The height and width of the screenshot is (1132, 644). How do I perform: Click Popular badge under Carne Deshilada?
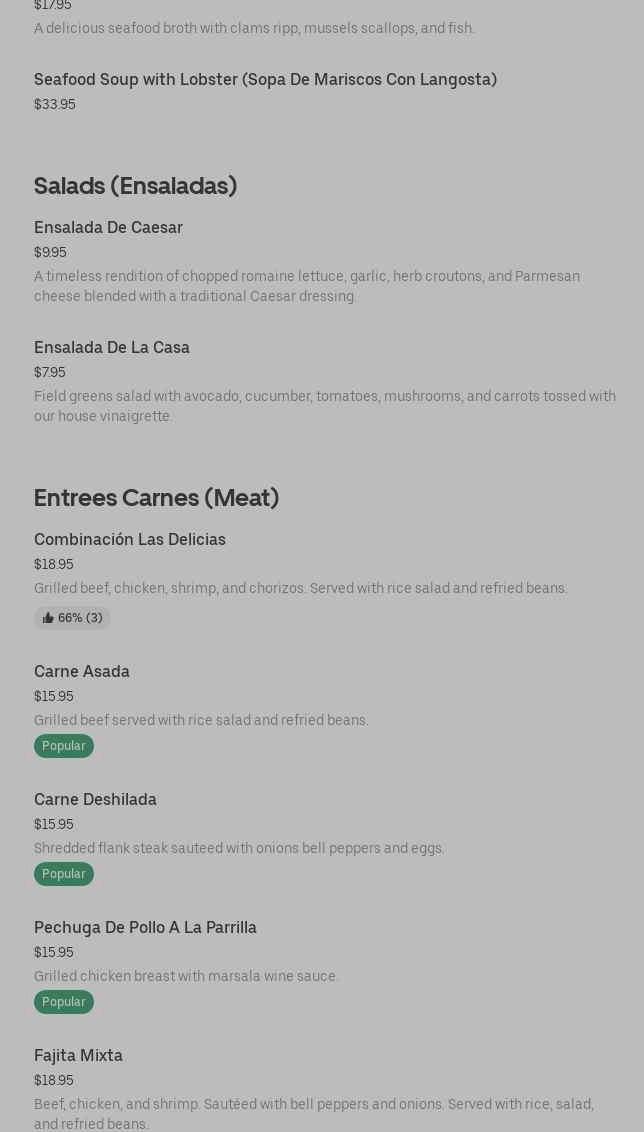(x=63, y=874)
